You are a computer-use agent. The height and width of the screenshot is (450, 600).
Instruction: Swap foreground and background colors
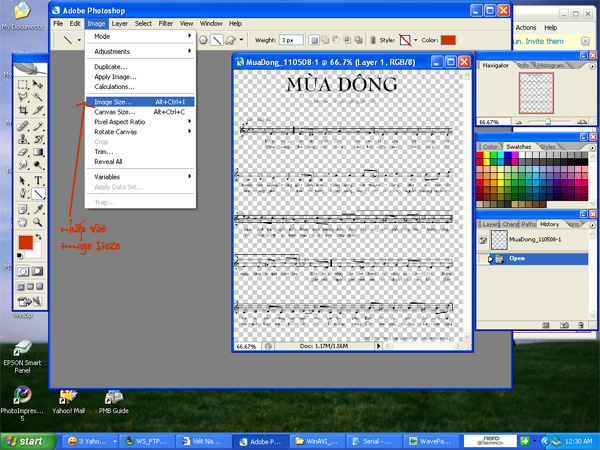[38, 236]
